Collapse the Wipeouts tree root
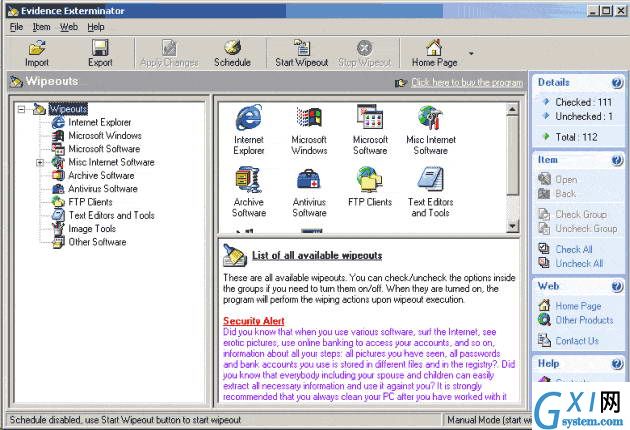 coord(22,109)
